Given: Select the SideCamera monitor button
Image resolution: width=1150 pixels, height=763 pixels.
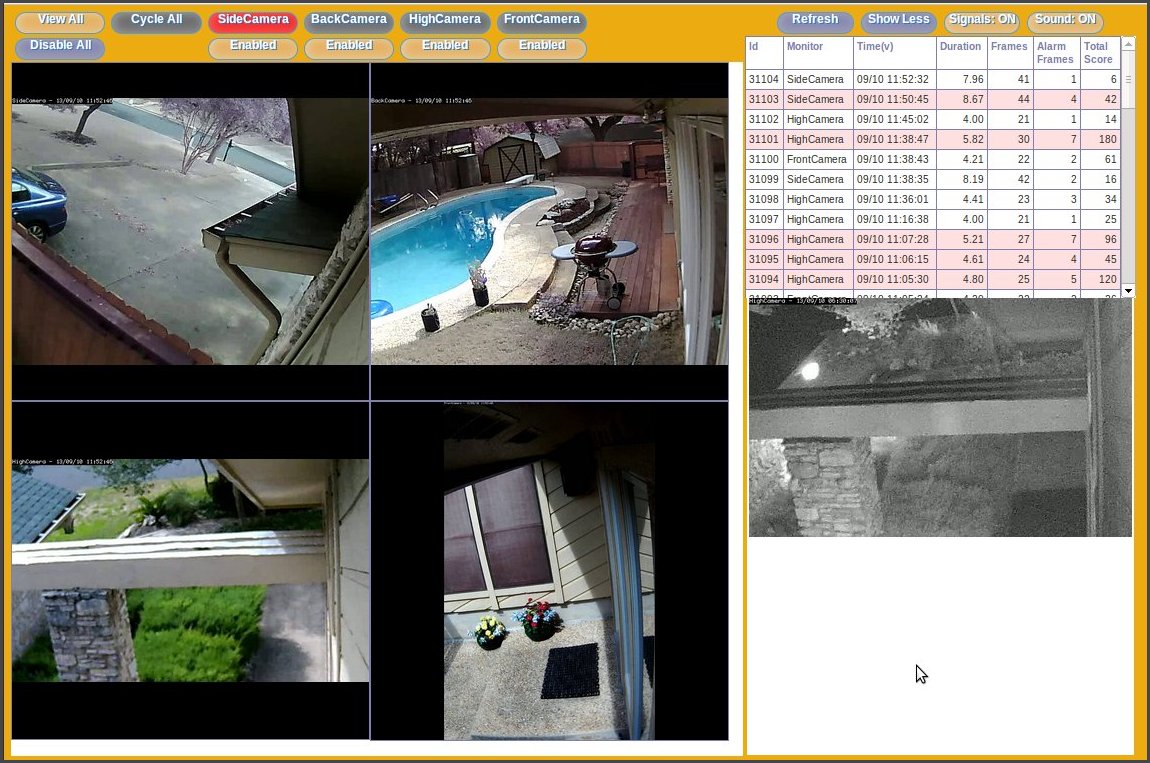Looking at the screenshot, I should [x=253, y=21].
